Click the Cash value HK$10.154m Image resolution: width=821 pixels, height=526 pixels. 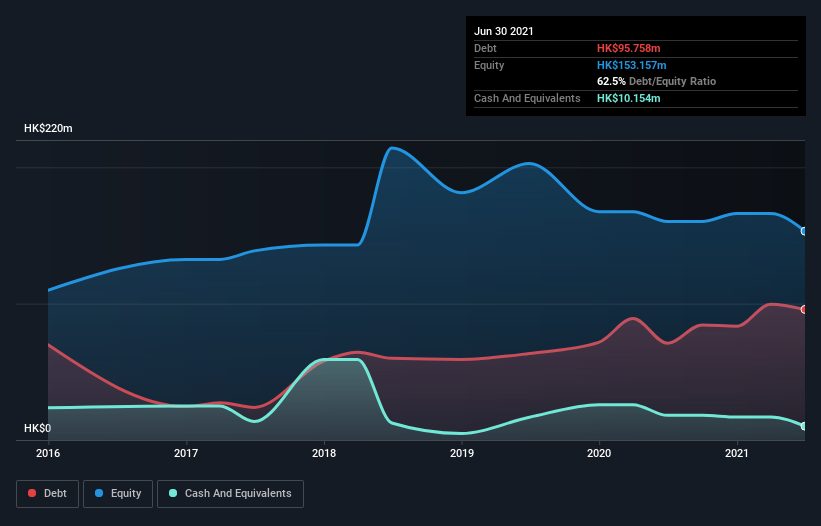click(x=628, y=98)
